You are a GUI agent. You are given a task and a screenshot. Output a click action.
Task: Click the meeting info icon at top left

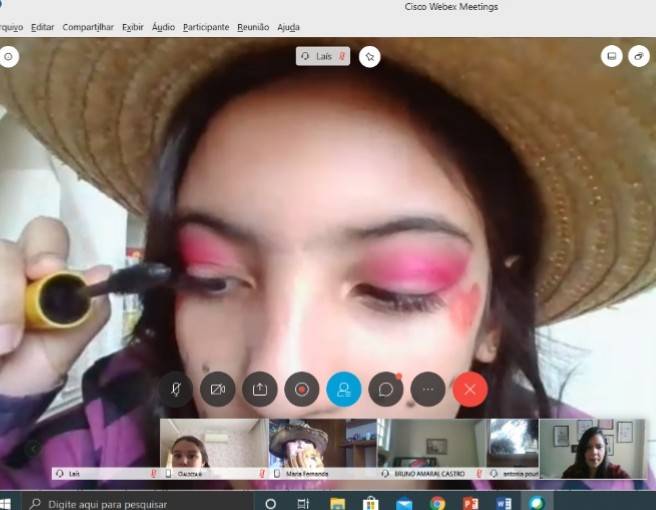pyautogui.click(x=9, y=57)
